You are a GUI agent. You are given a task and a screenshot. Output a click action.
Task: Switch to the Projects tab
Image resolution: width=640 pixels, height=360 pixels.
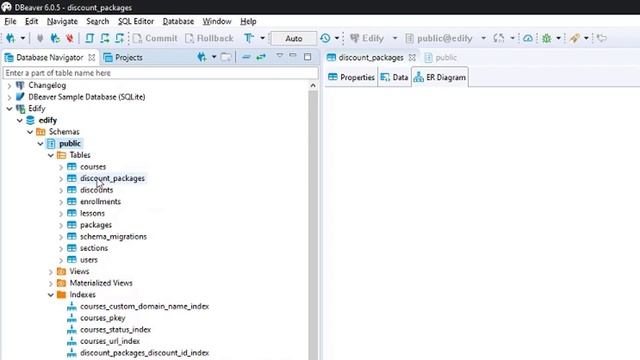[123, 58]
